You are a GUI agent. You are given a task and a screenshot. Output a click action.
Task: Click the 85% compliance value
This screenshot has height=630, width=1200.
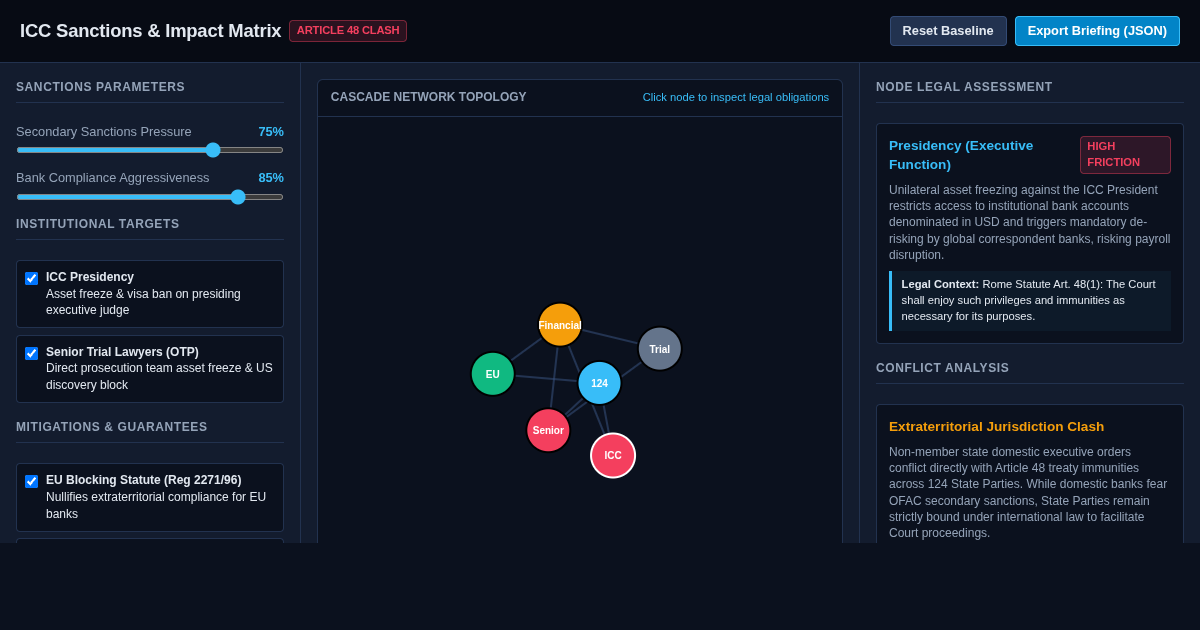(x=271, y=178)
